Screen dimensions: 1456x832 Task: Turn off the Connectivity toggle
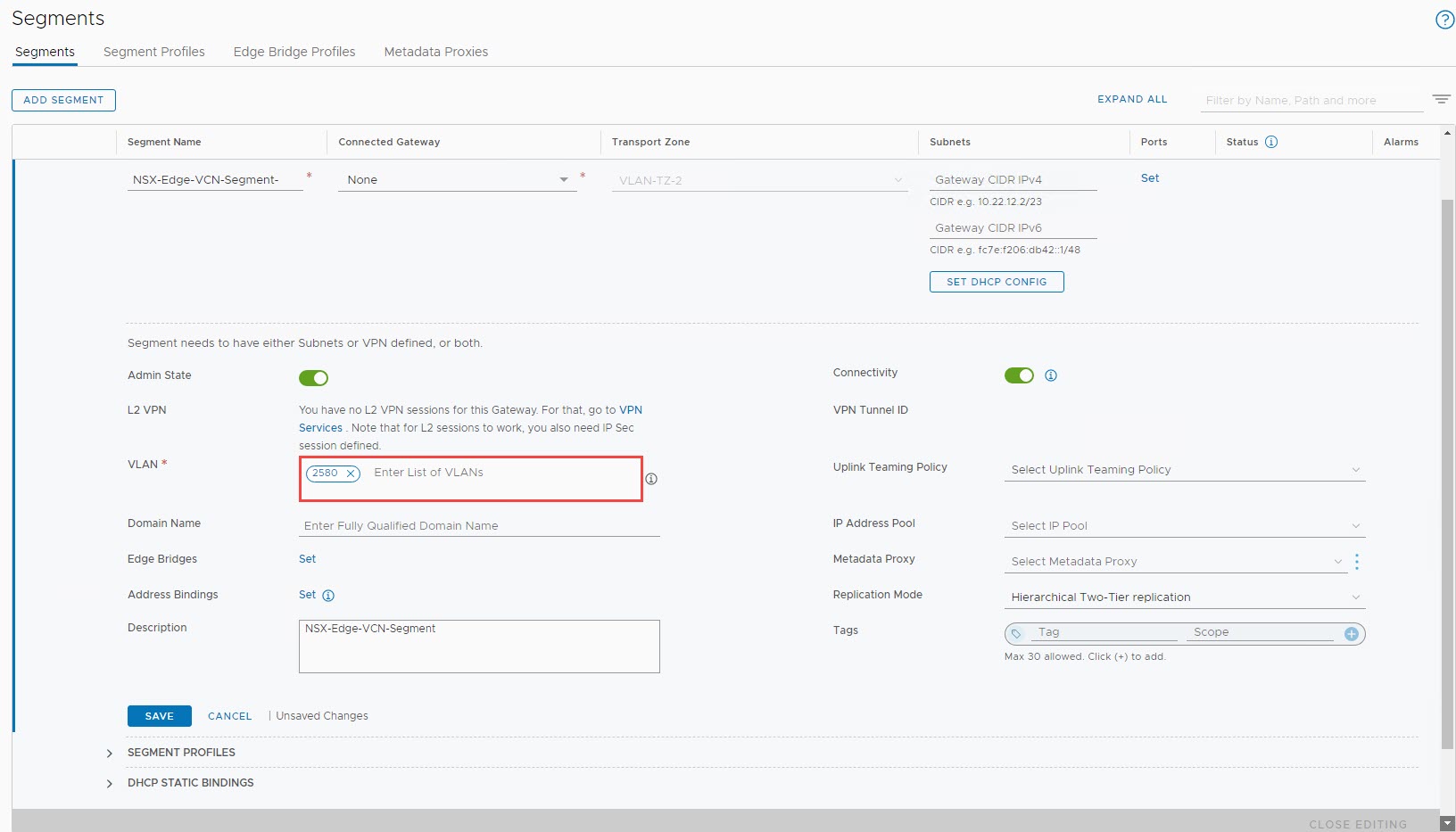(x=1019, y=375)
